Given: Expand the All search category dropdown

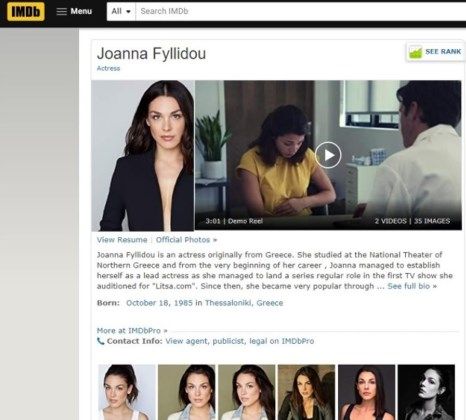Looking at the screenshot, I should pos(121,11).
